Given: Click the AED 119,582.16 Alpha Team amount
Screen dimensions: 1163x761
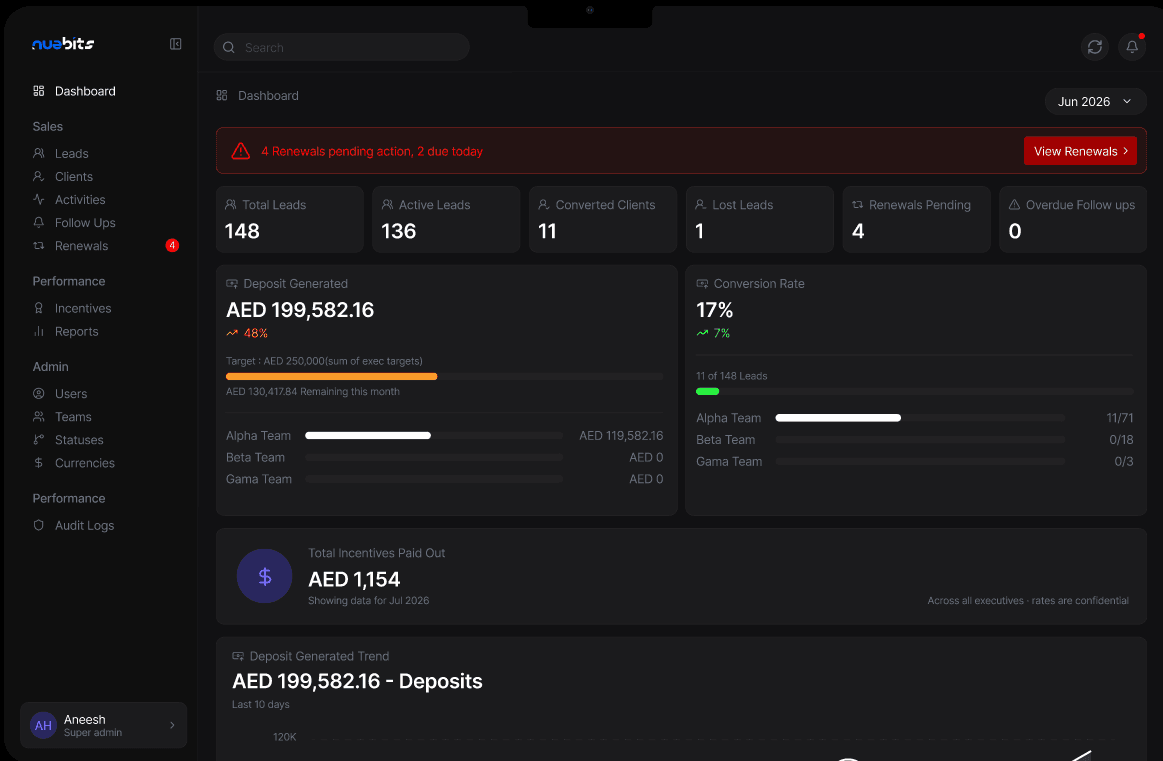Looking at the screenshot, I should (621, 435).
